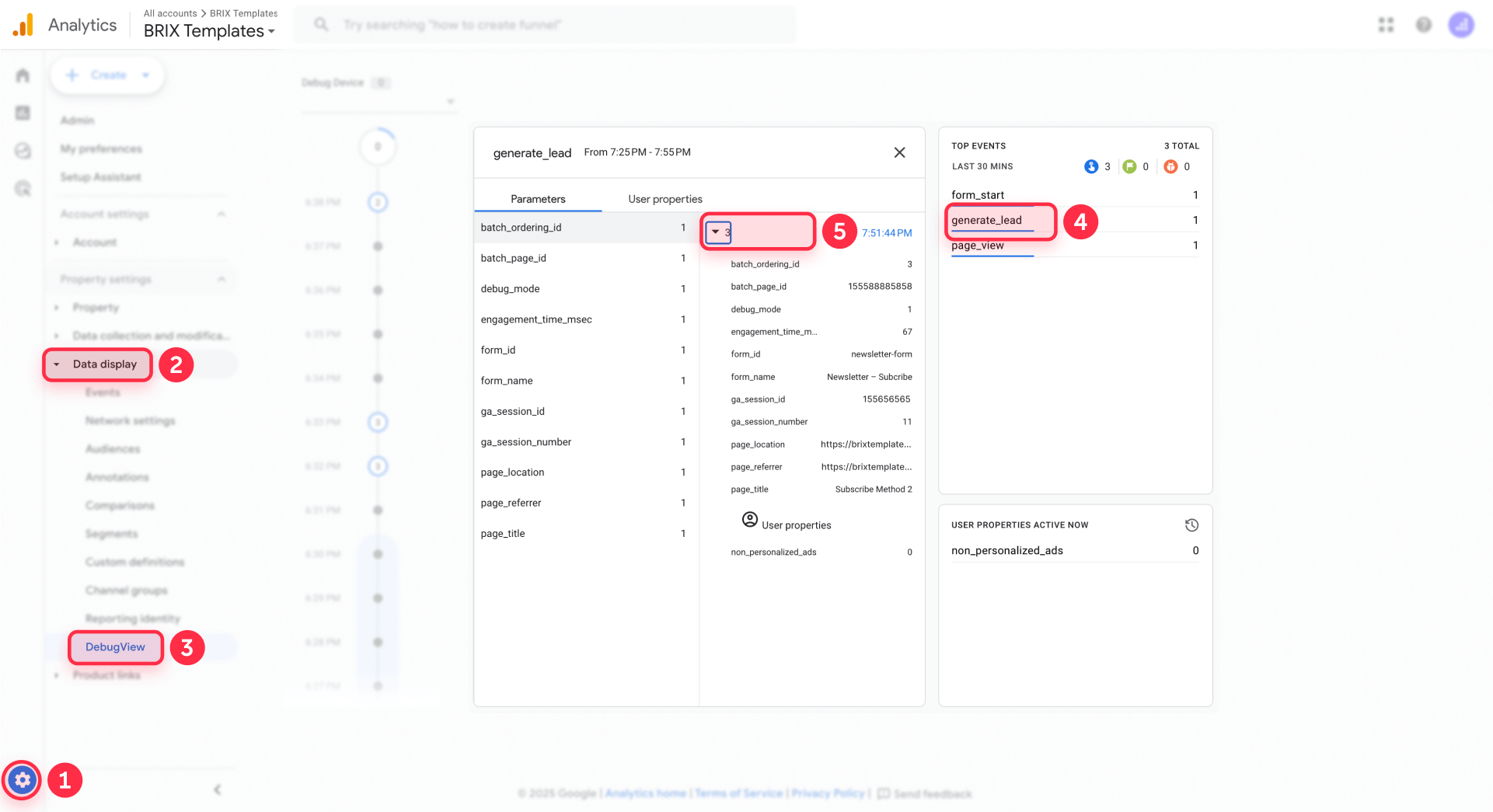Open Admin via the gear icon
Screen dimensions: 1493x812
[x=22, y=780]
